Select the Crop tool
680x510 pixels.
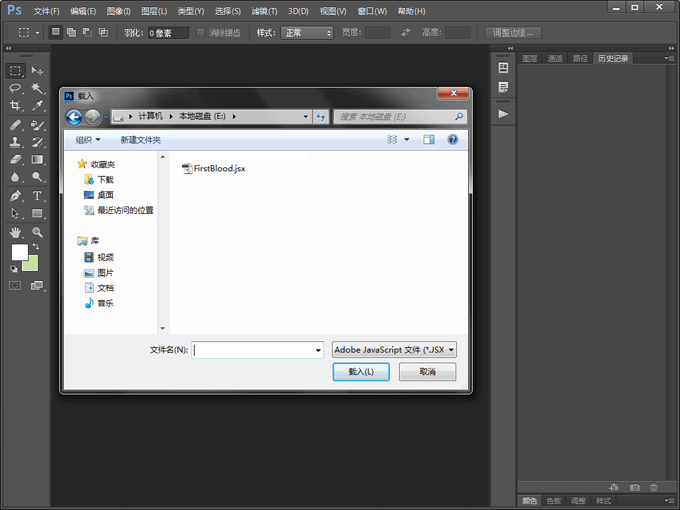[15, 105]
